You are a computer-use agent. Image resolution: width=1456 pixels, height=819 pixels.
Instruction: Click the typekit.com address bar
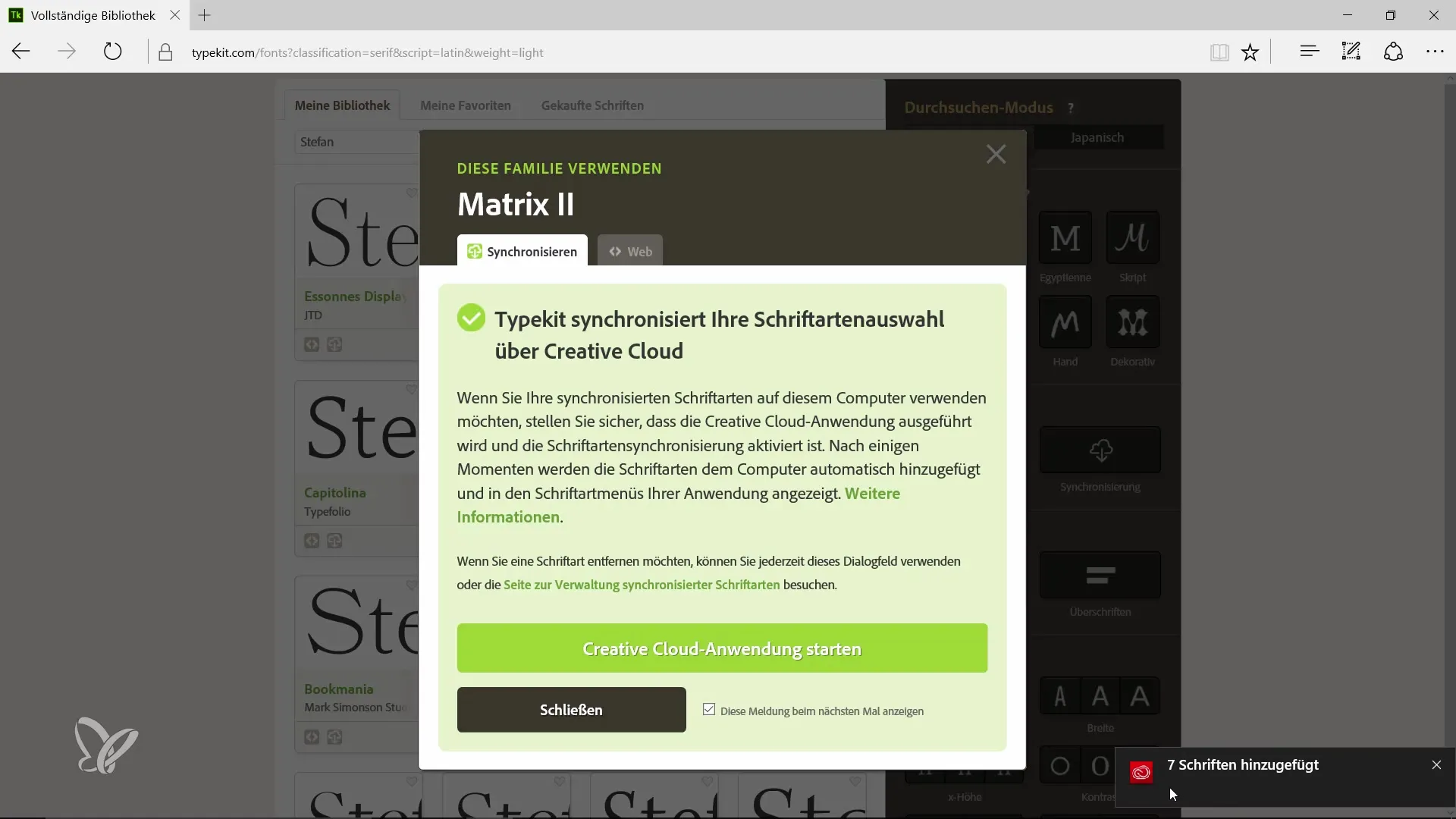[368, 52]
